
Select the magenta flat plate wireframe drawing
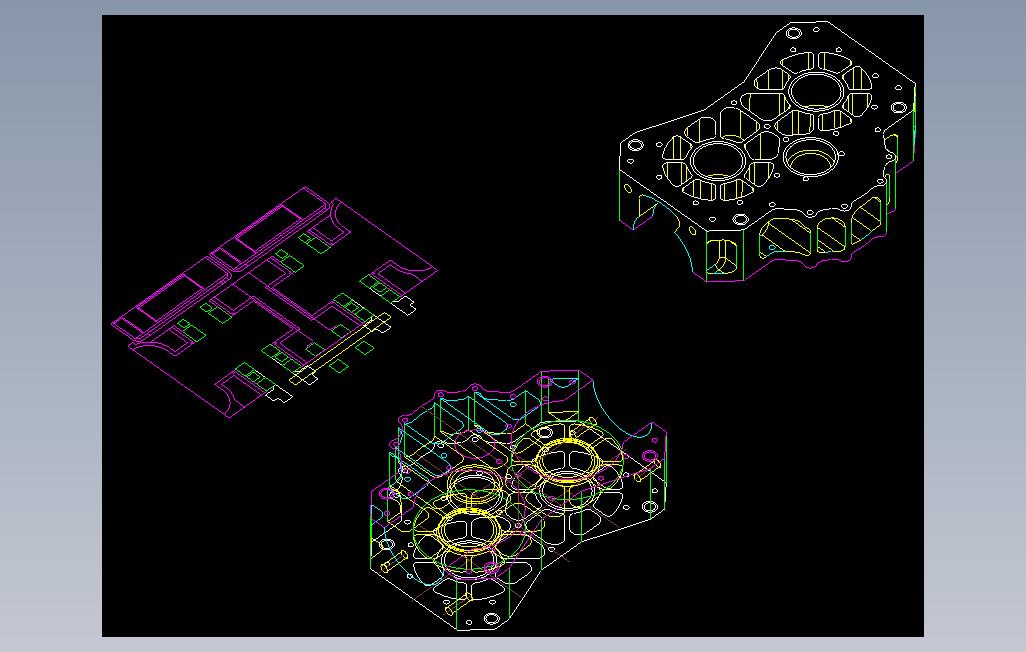click(274, 302)
